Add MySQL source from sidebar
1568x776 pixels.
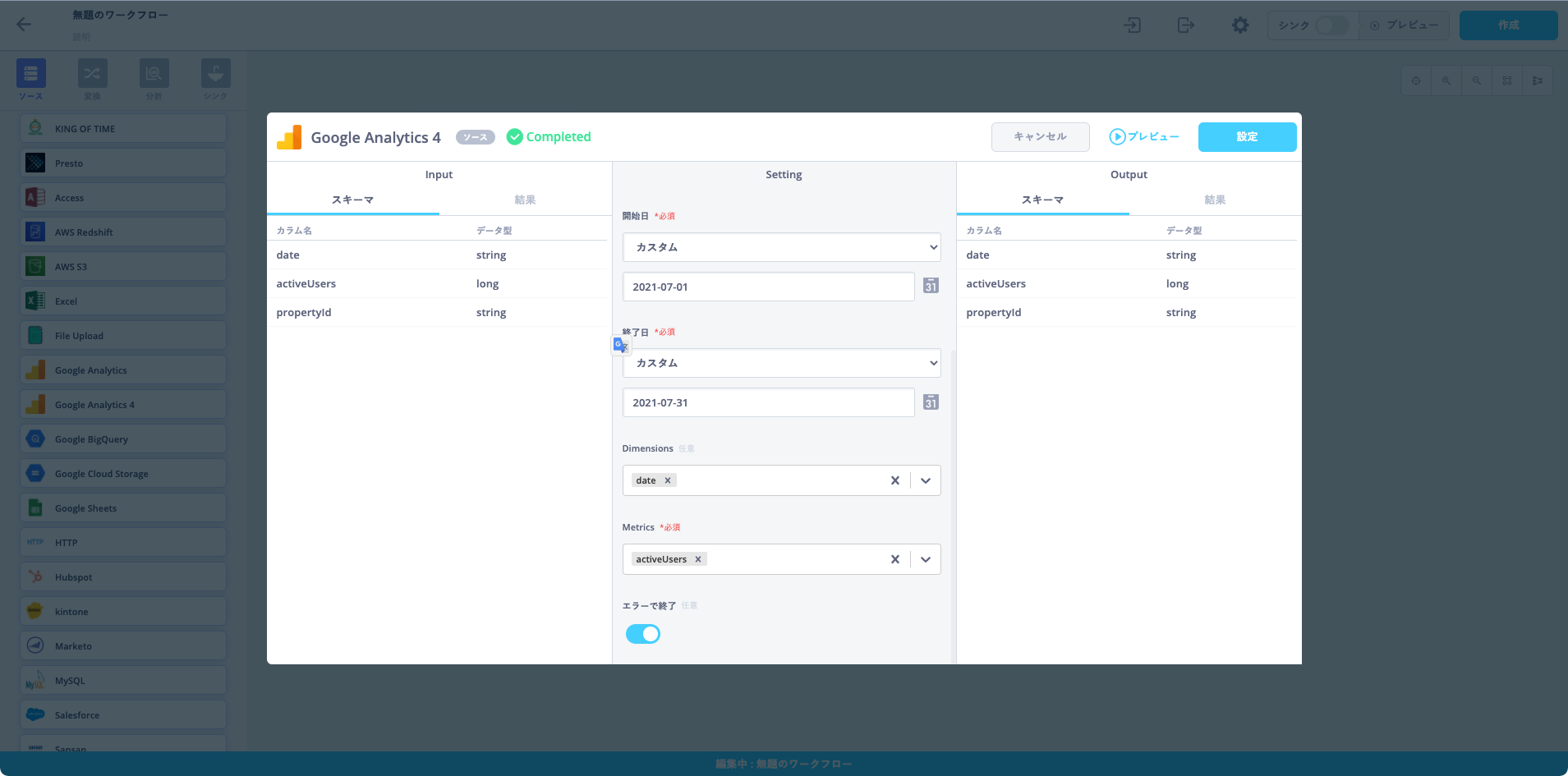pos(124,681)
